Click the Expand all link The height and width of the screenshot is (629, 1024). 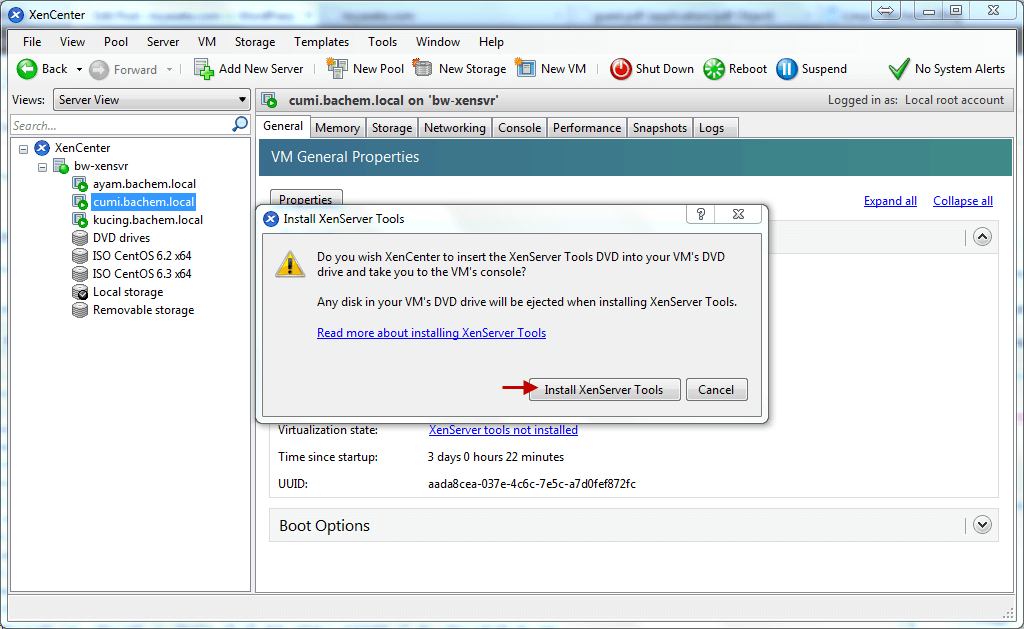(x=890, y=201)
